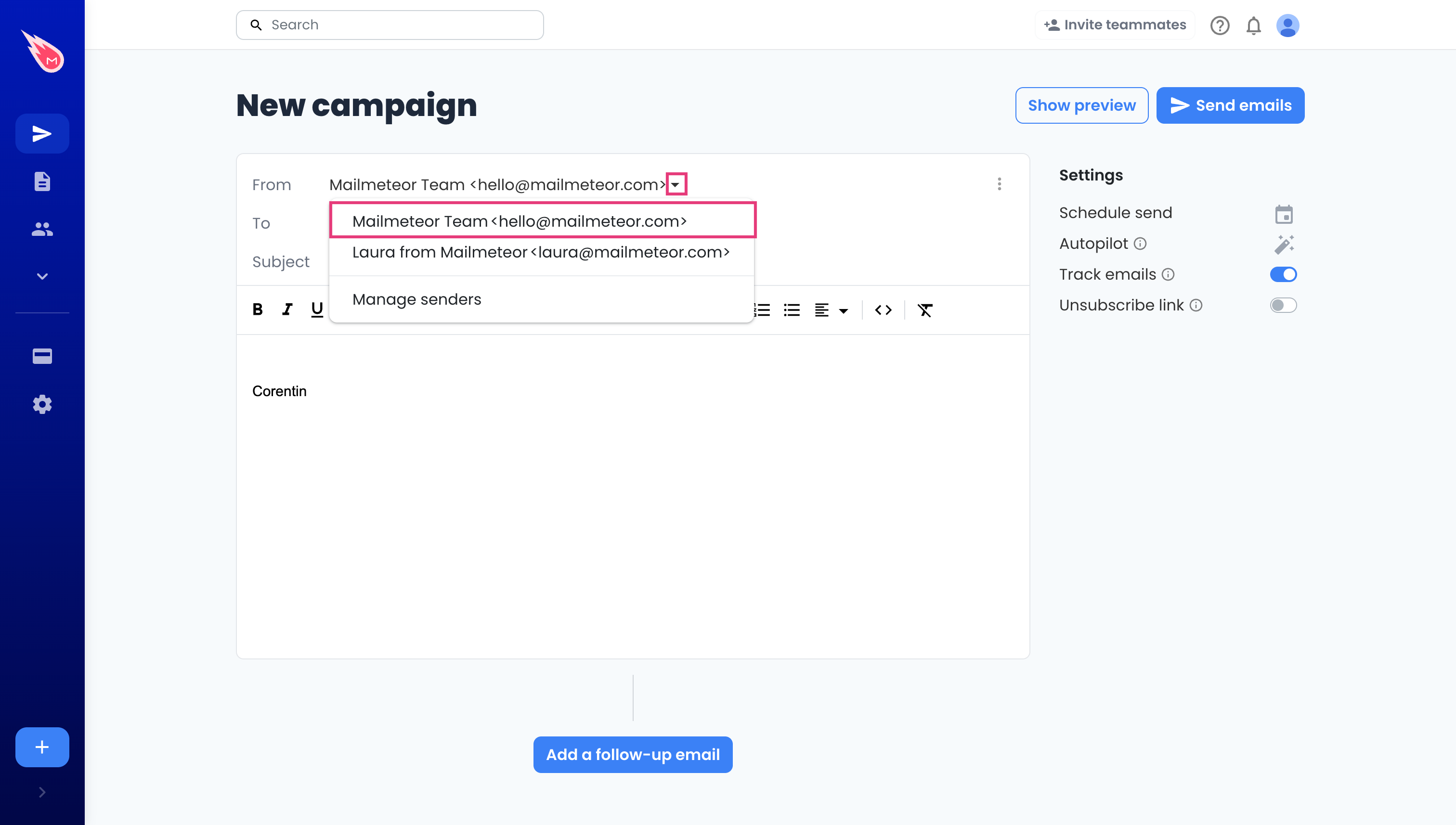
Task: Open the Templates document sidebar icon
Action: point(42,181)
